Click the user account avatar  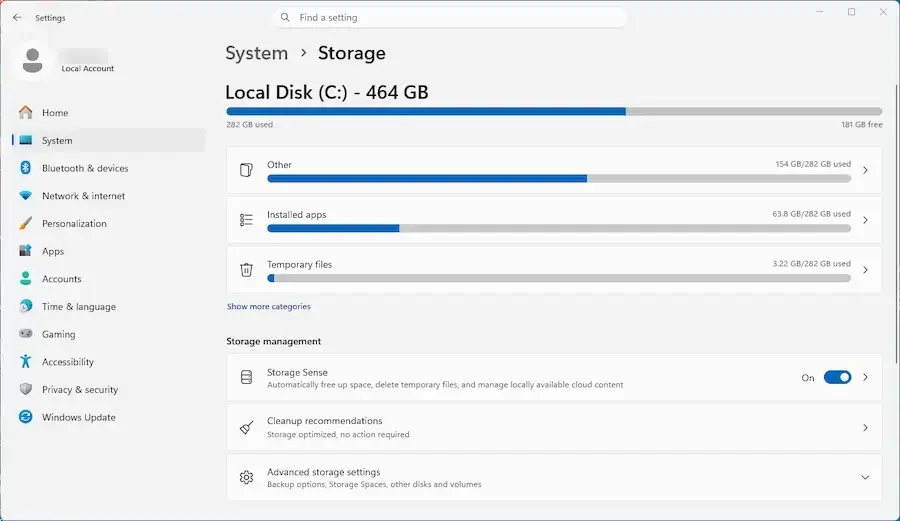click(33, 60)
